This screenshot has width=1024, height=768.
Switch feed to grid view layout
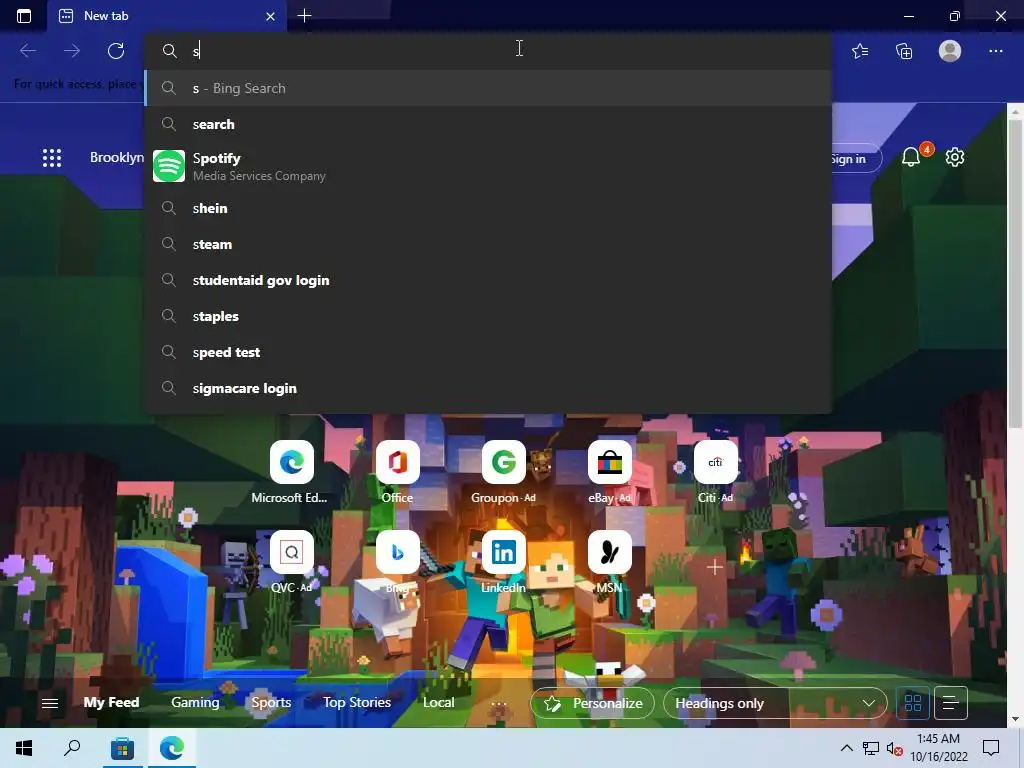(x=913, y=703)
